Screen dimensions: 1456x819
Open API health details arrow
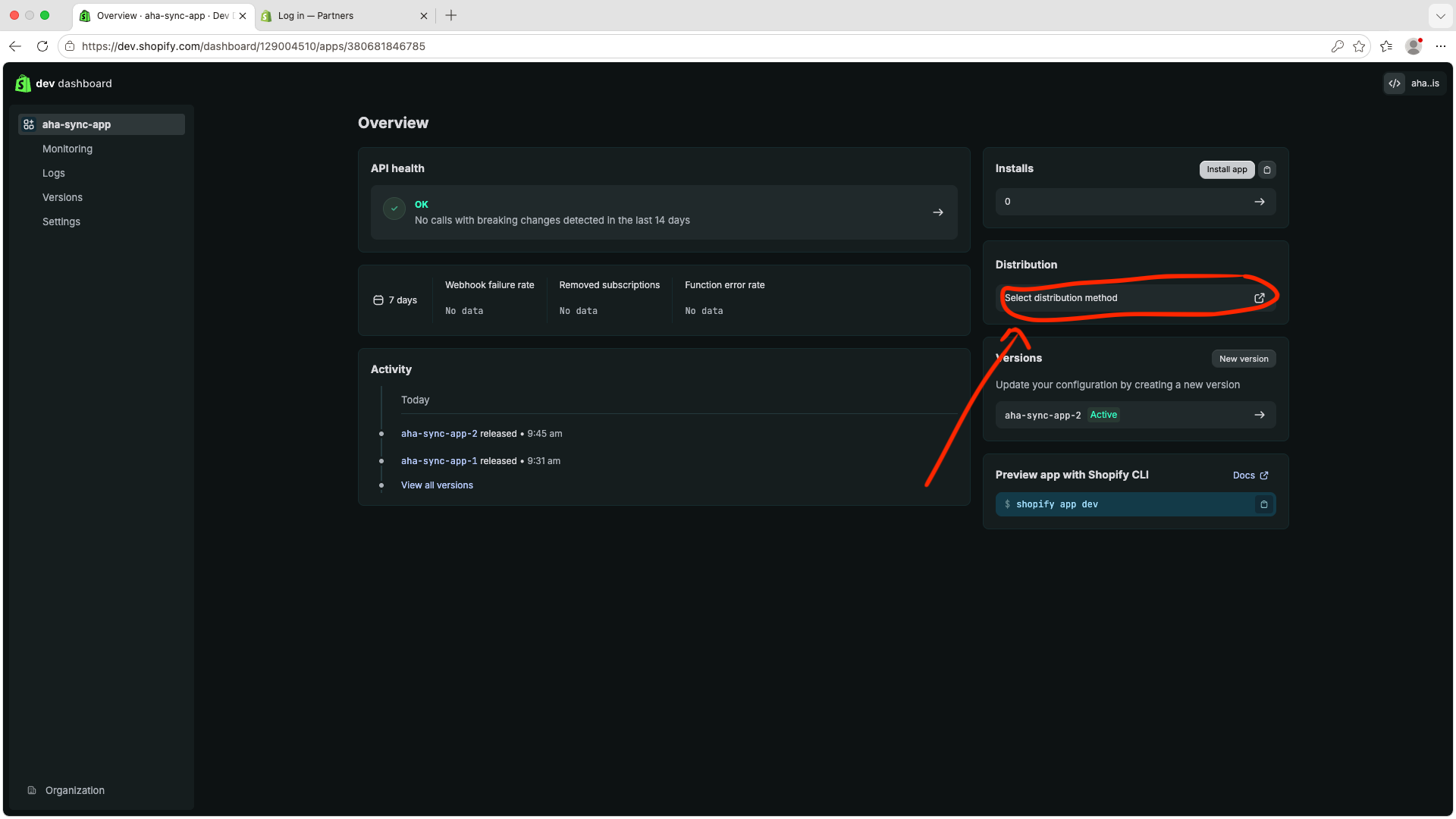click(938, 213)
